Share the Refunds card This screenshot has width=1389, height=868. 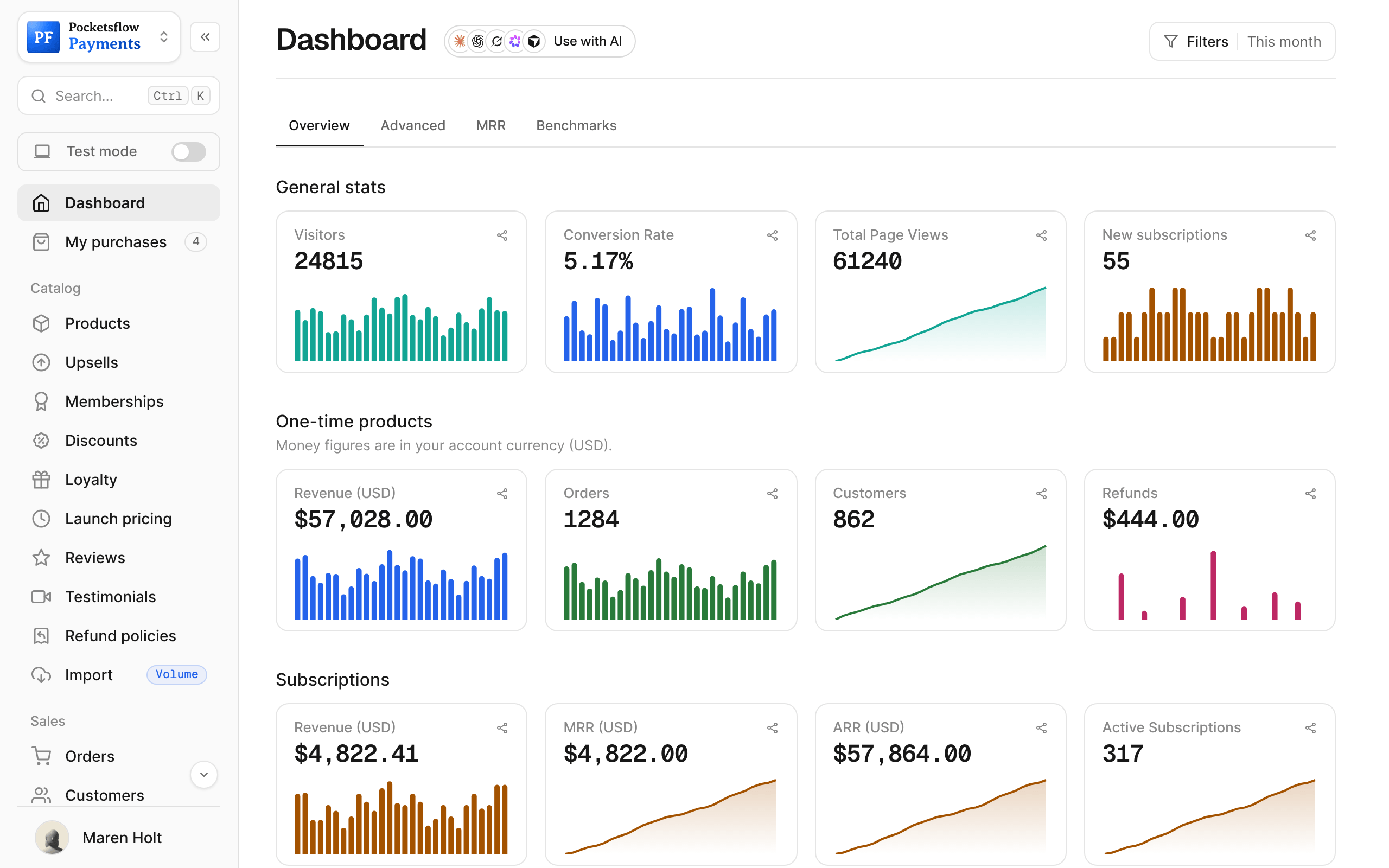point(1310,494)
